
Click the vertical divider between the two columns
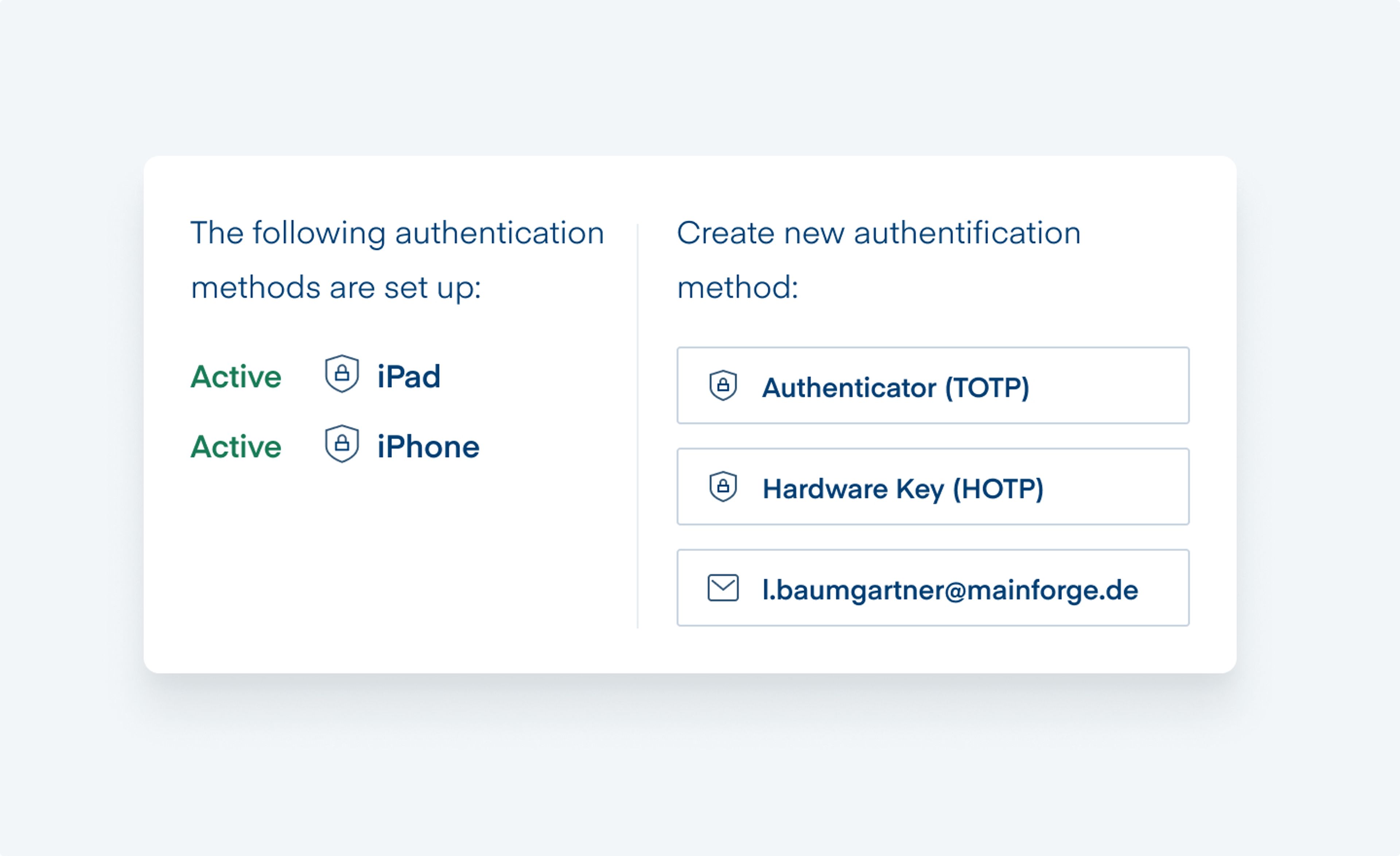638,426
